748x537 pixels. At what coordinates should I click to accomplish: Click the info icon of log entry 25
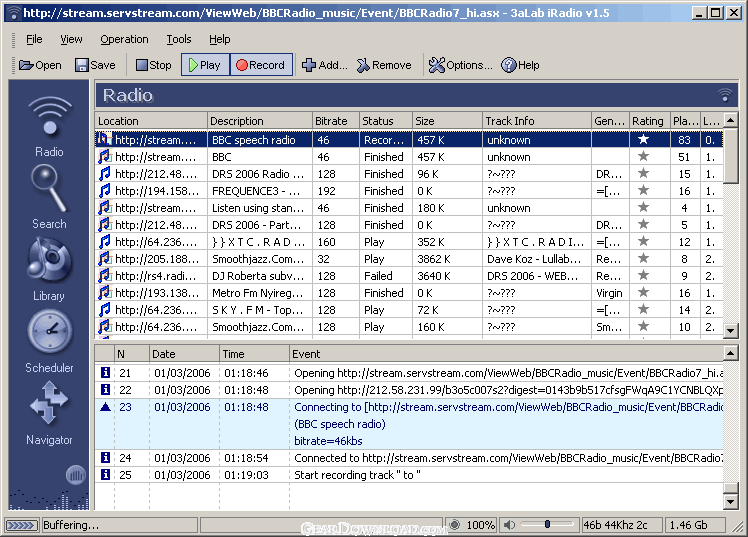tap(105, 475)
